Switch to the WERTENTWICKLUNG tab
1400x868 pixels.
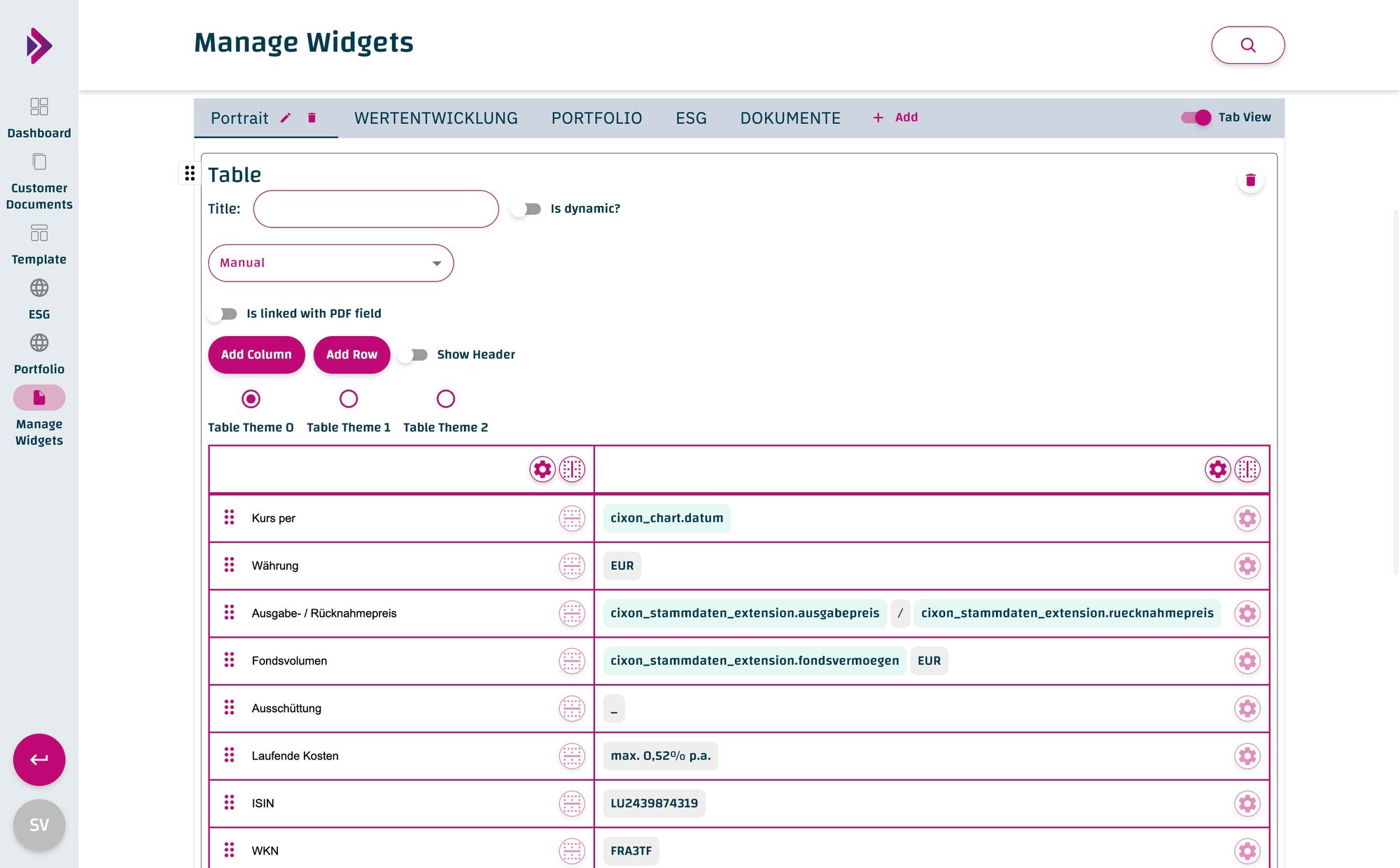[x=435, y=118]
